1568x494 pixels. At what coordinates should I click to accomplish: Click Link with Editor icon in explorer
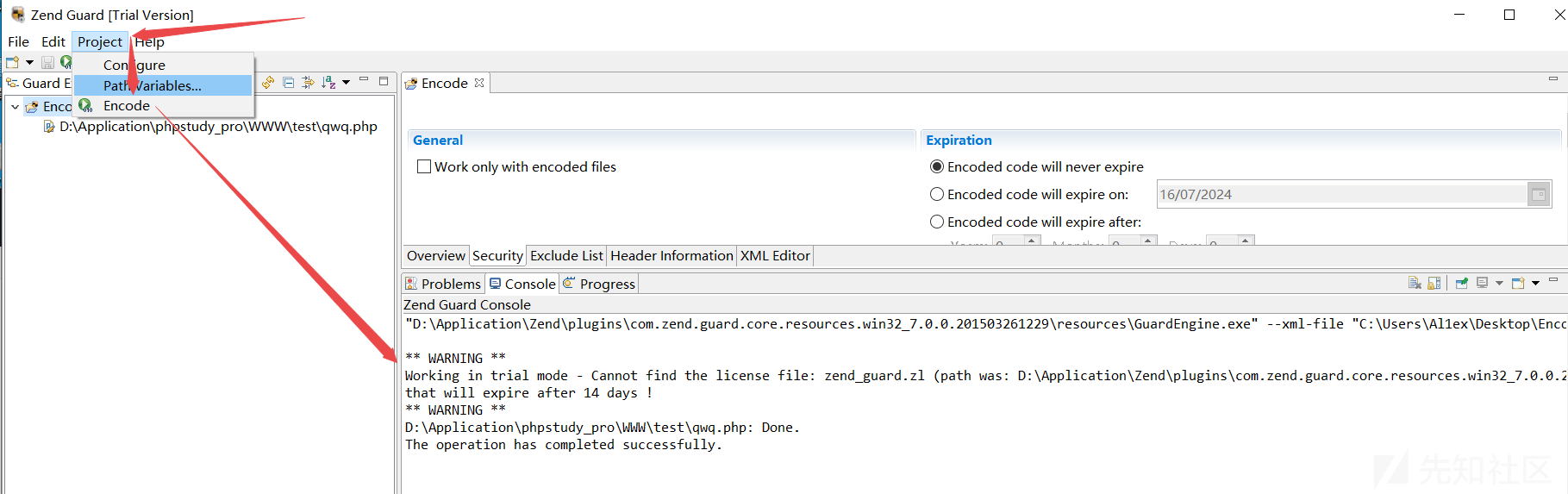coord(308,83)
